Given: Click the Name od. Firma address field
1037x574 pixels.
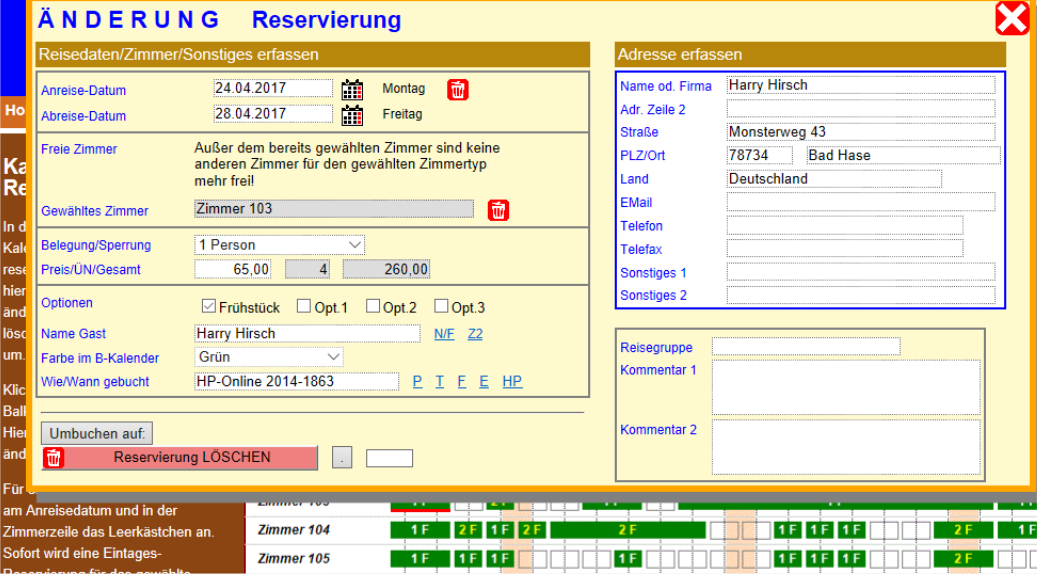Looking at the screenshot, I should [x=861, y=85].
